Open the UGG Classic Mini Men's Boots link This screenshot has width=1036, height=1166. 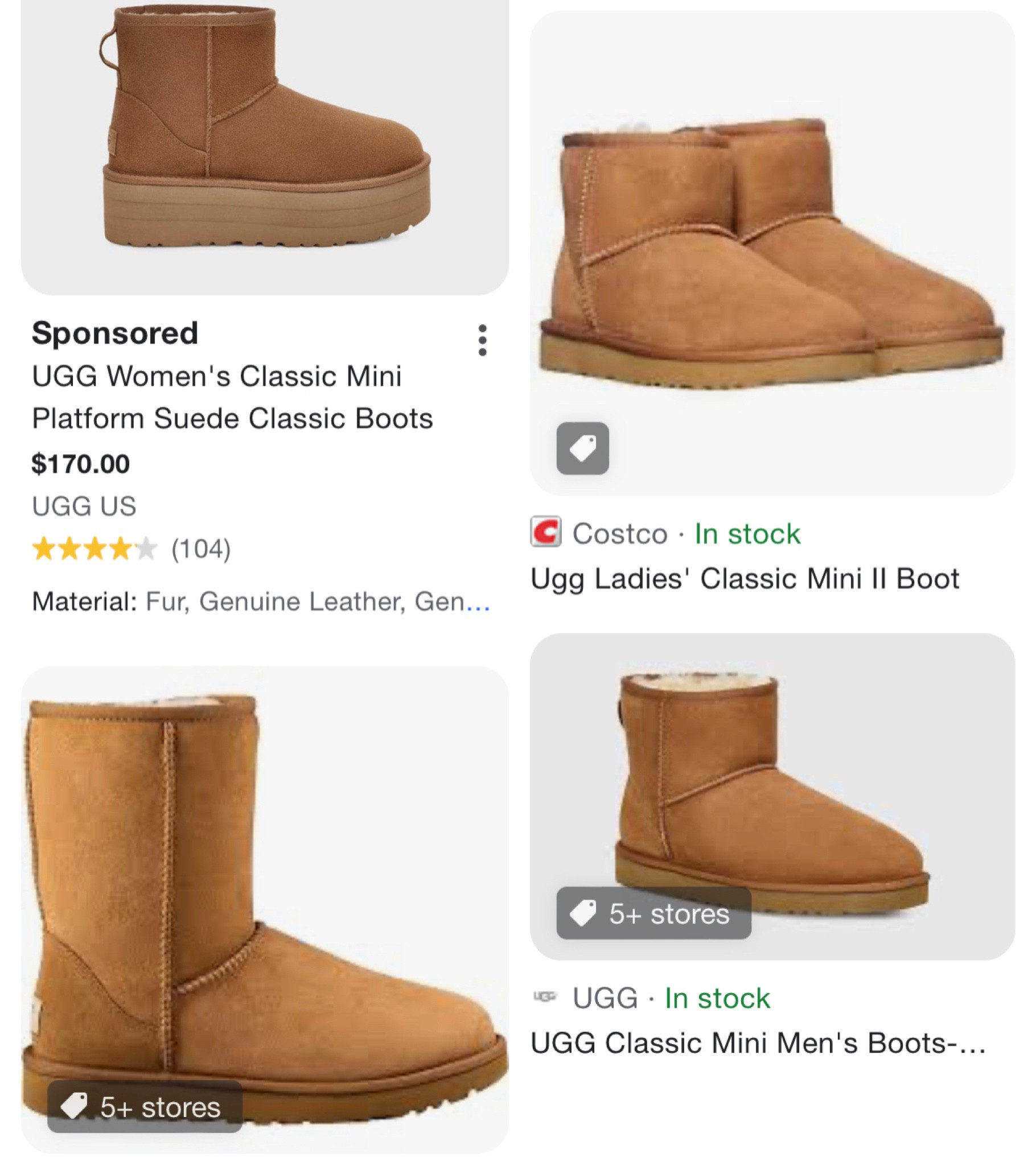[758, 1043]
